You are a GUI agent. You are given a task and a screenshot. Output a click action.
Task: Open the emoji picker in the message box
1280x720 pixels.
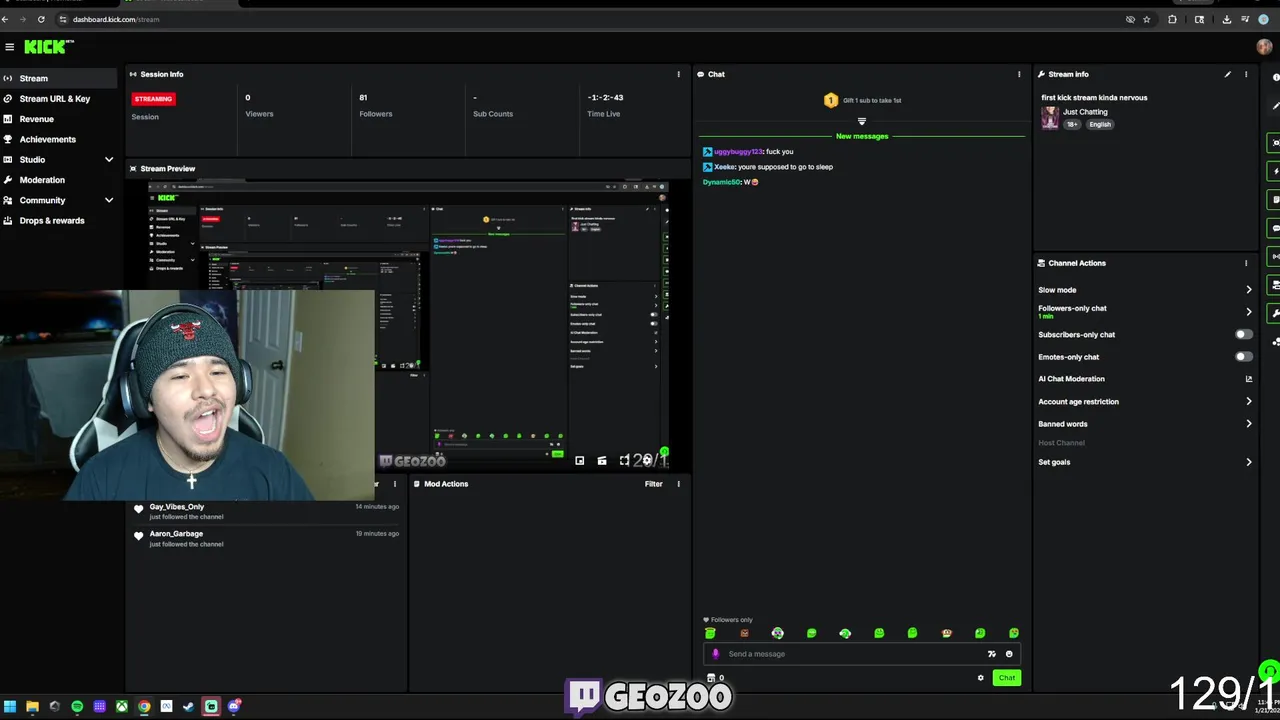pos(1008,654)
